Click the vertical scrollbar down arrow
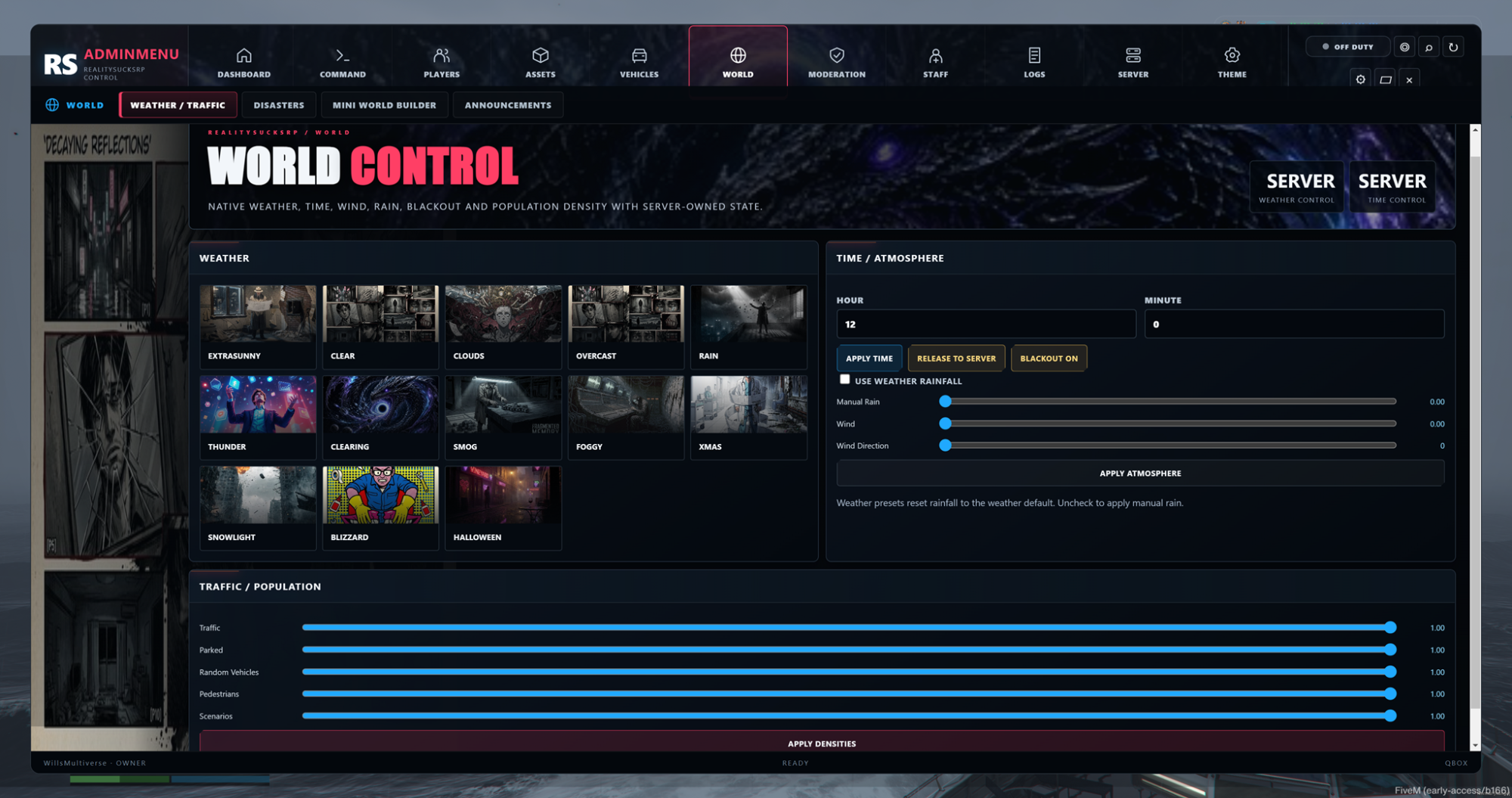The height and width of the screenshot is (798, 1512). [1475, 746]
